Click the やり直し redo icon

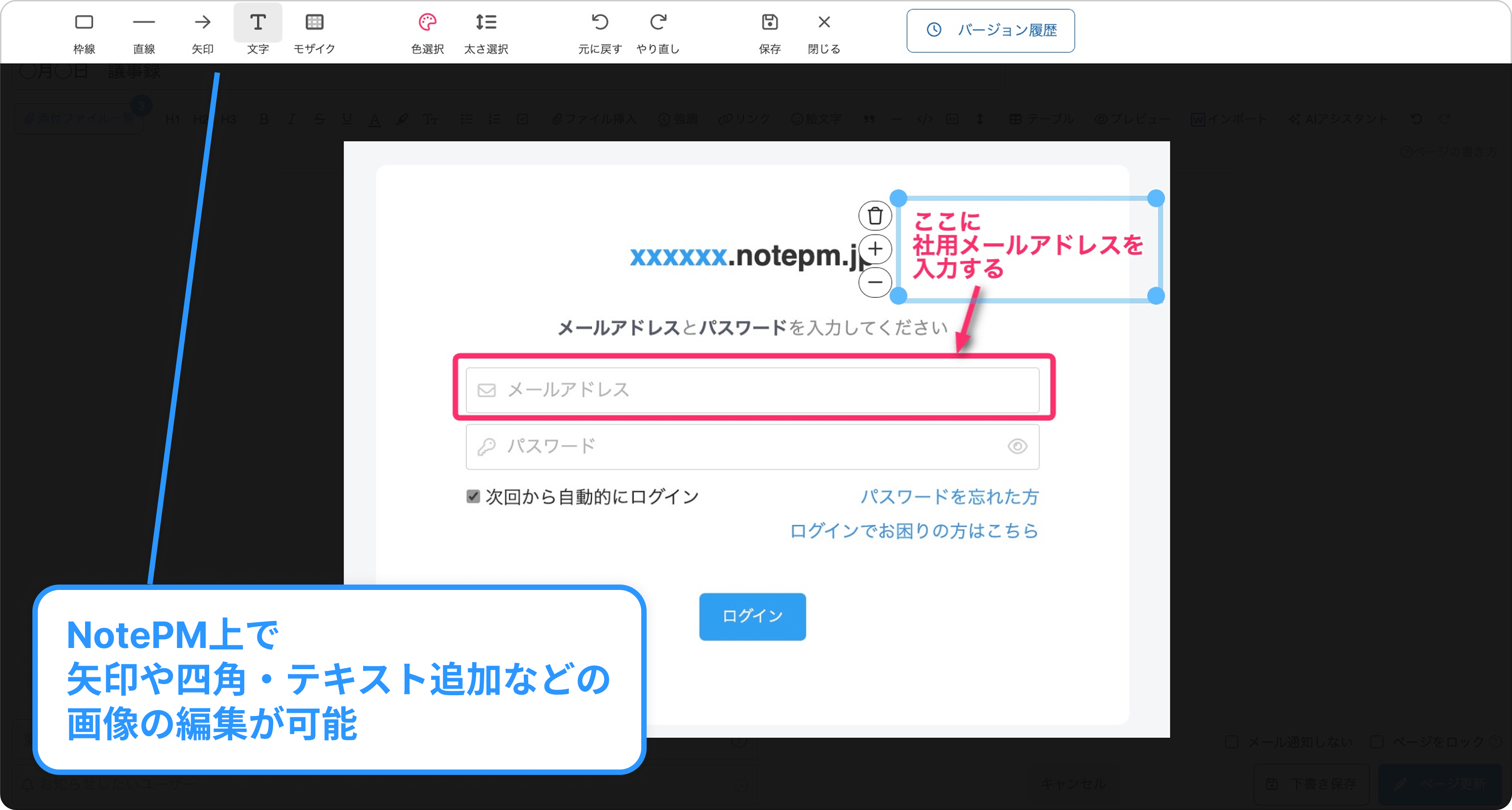point(658,23)
